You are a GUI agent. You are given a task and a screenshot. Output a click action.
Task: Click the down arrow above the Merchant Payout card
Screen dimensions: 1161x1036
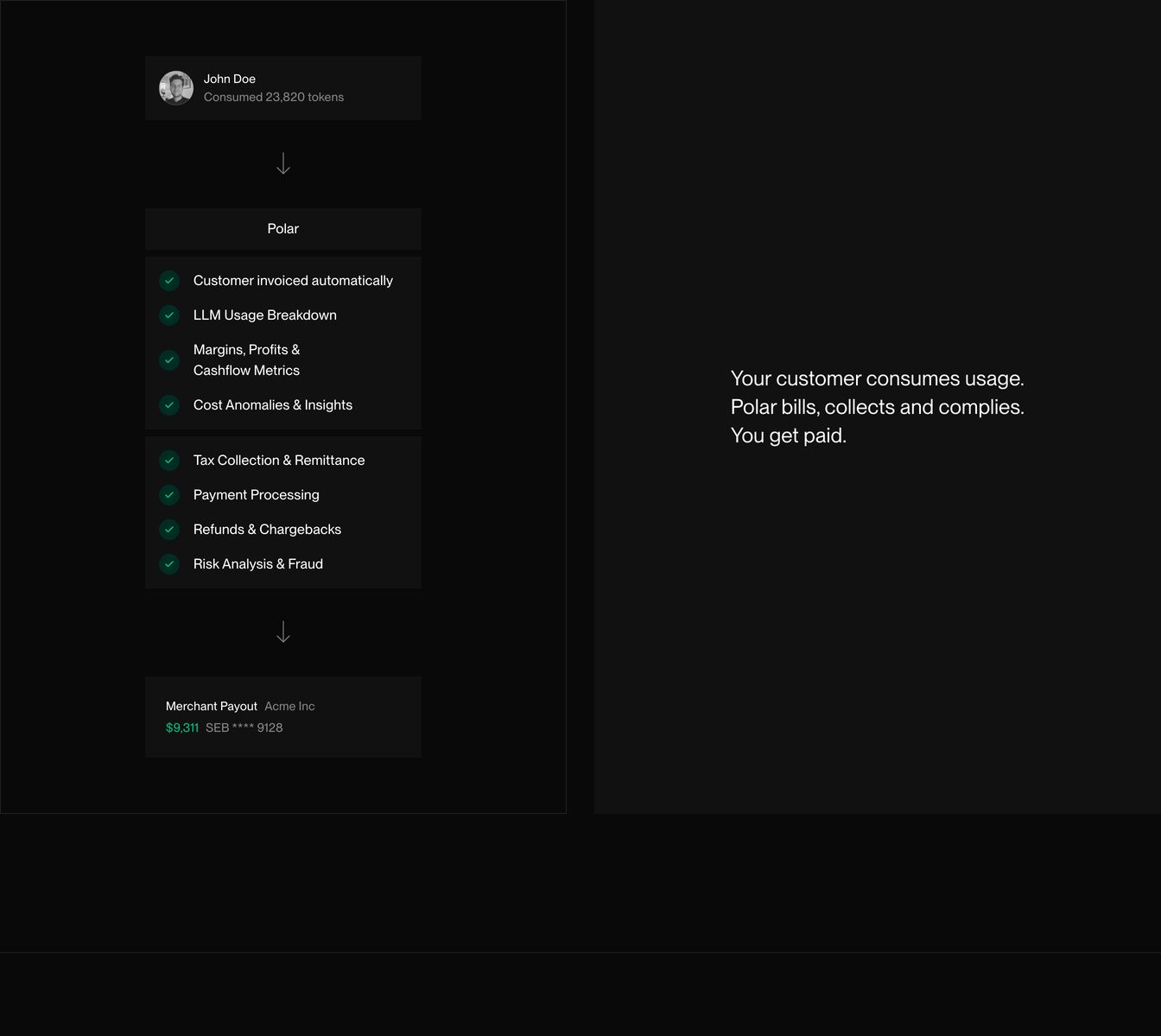pos(283,632)
